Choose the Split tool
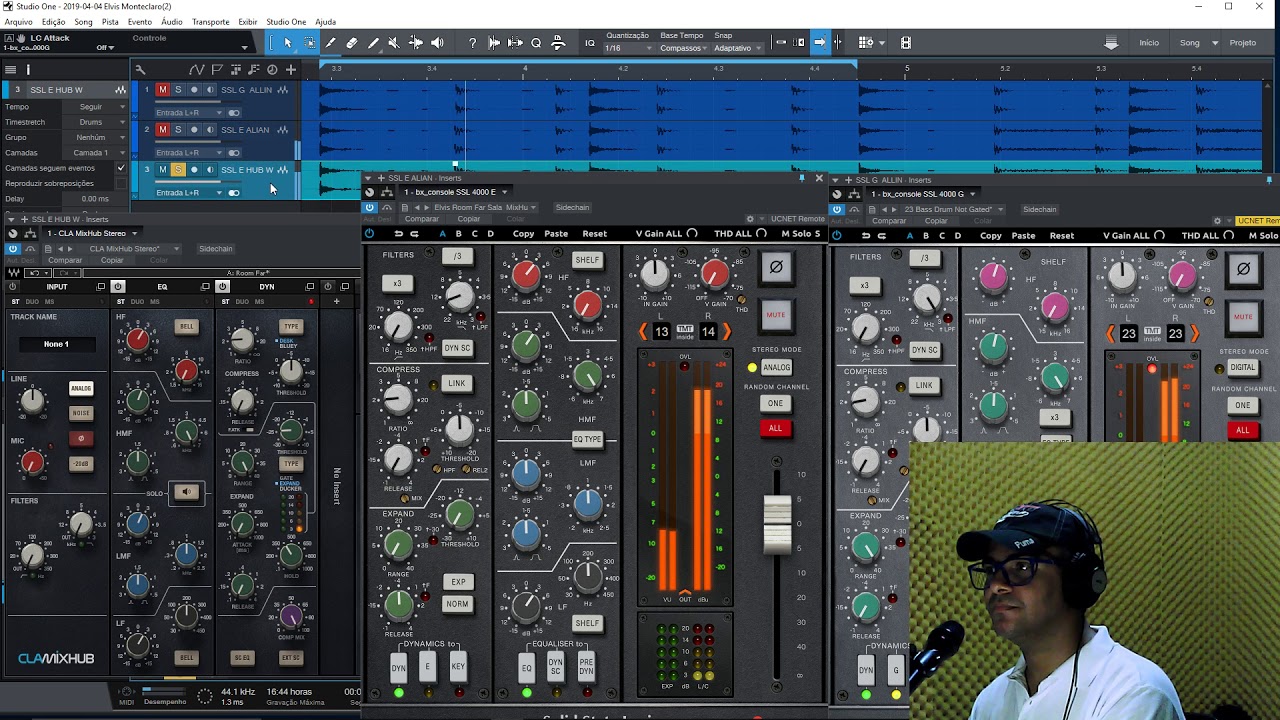Image resolution: width=1280 pixels, height=720 pixels. (x=330, y=43)
